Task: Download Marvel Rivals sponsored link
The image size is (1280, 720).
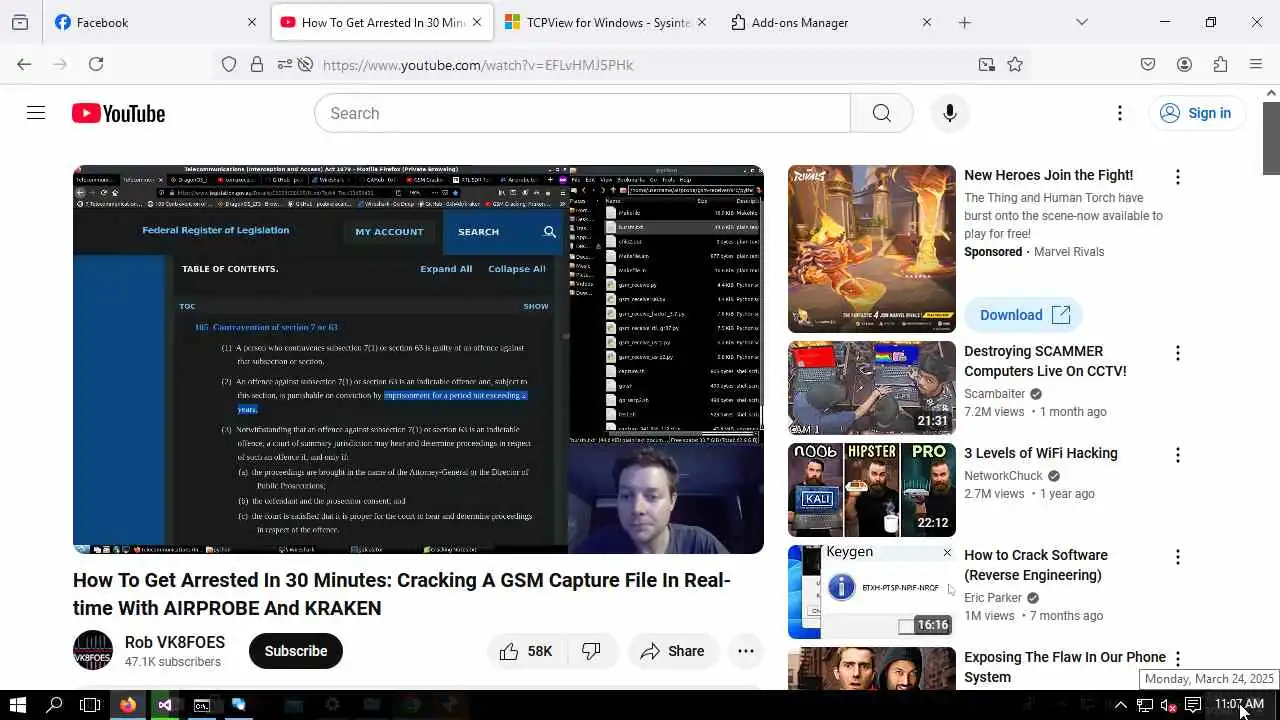Action: point(1024,315)
